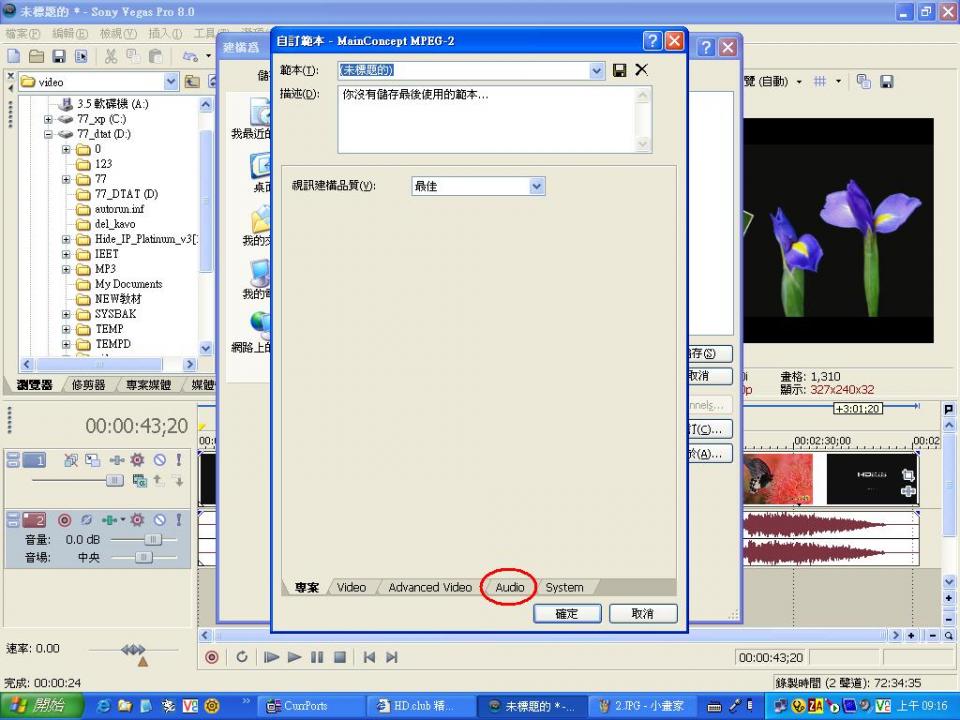
Task: Click the Save project toolbar icon
Action: click(x=59, y=56)
